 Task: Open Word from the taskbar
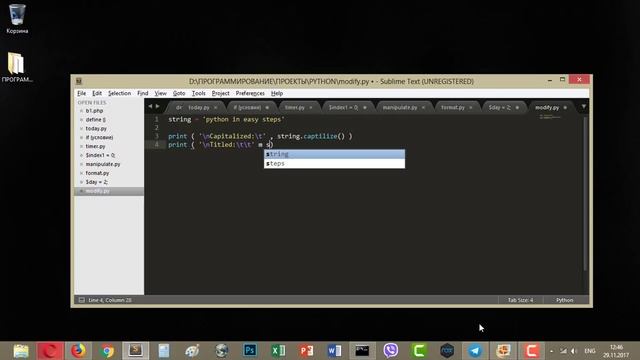(x=334, y=351)
